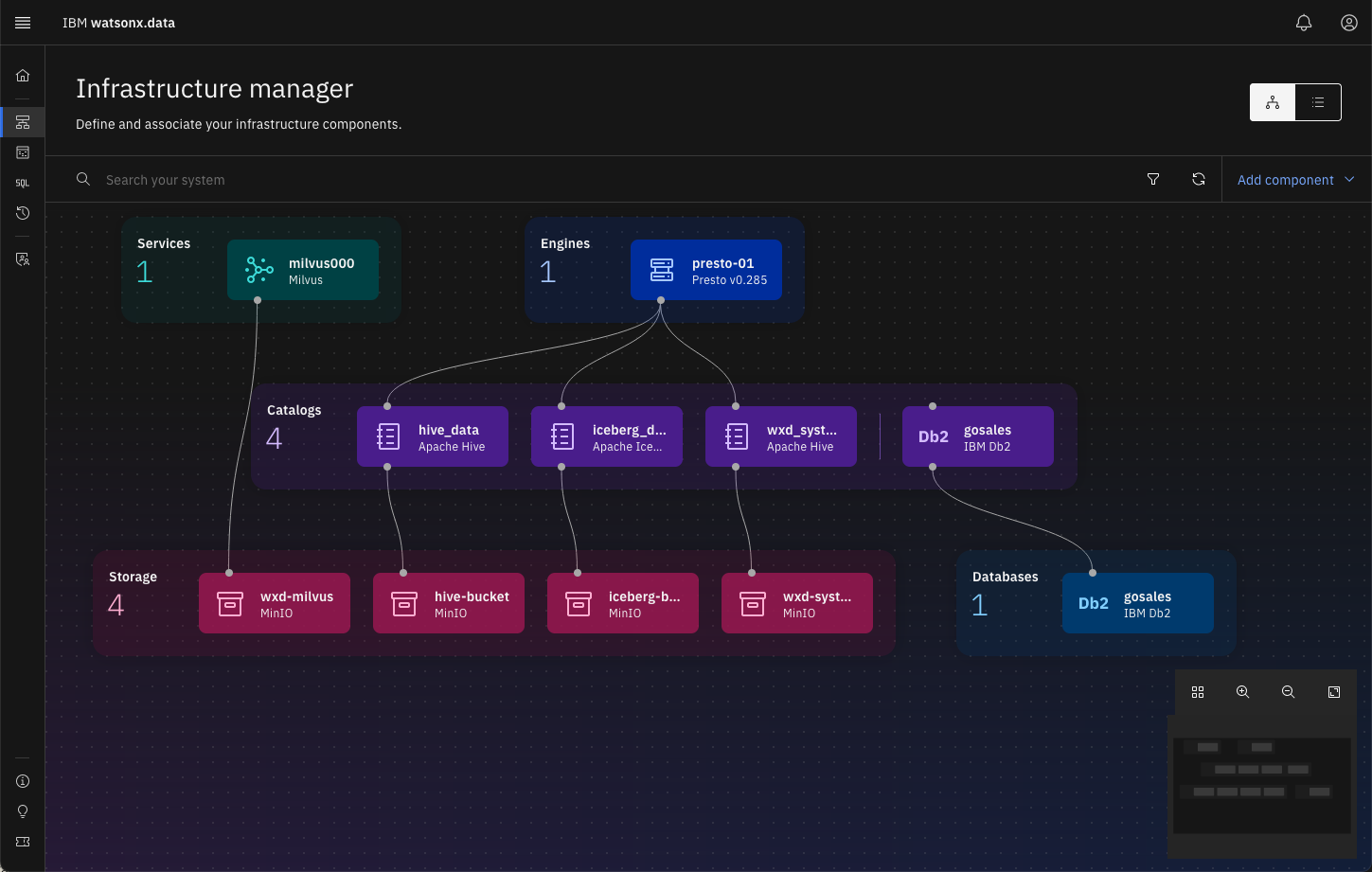This screenshot has height=872, width=1372.
Task: Go to Home in the sidebar
Action: pyautogui.click(x=23, y=76)
